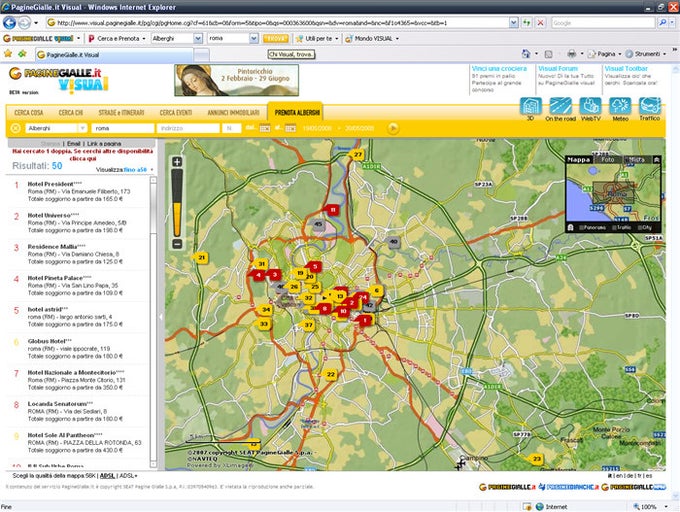680x512 pixels.
Task: Refresh the page in Internet Explorer
Action: click(526, 23)
